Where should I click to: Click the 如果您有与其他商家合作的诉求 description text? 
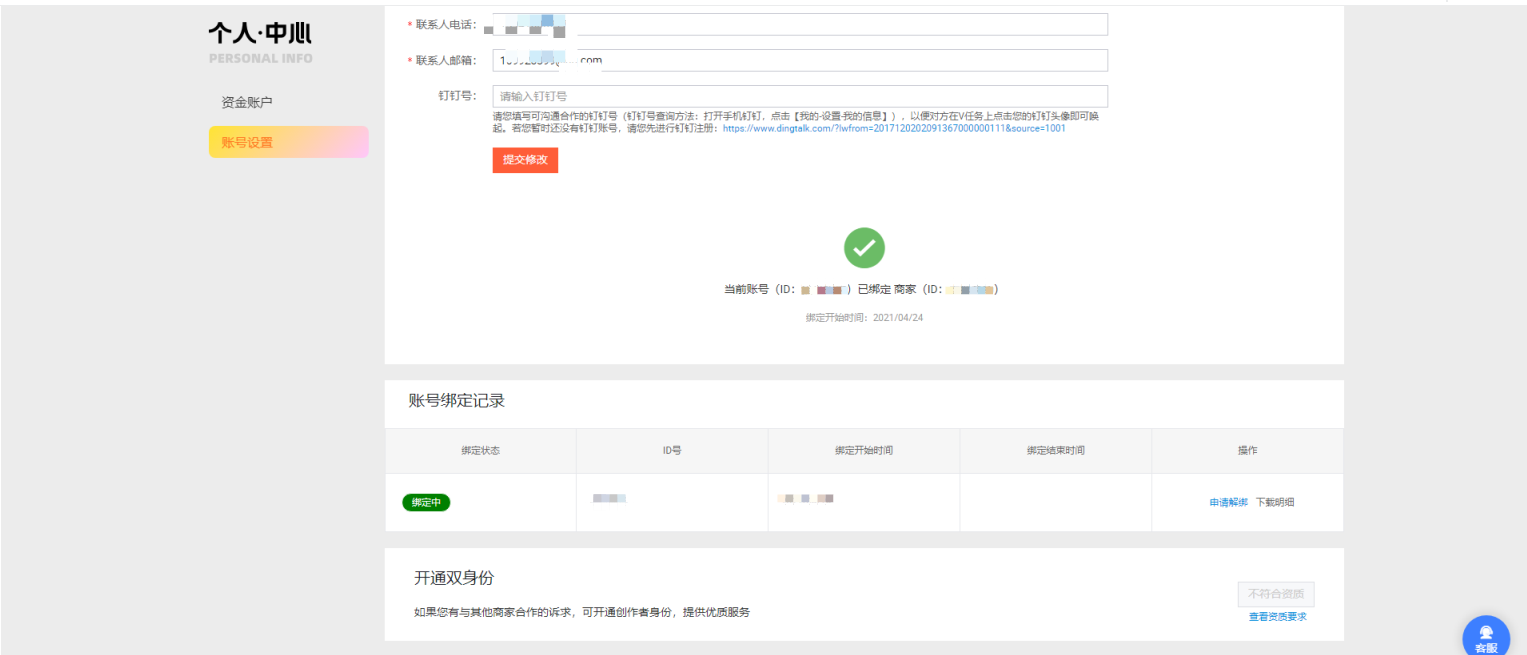tap(582, 612)
